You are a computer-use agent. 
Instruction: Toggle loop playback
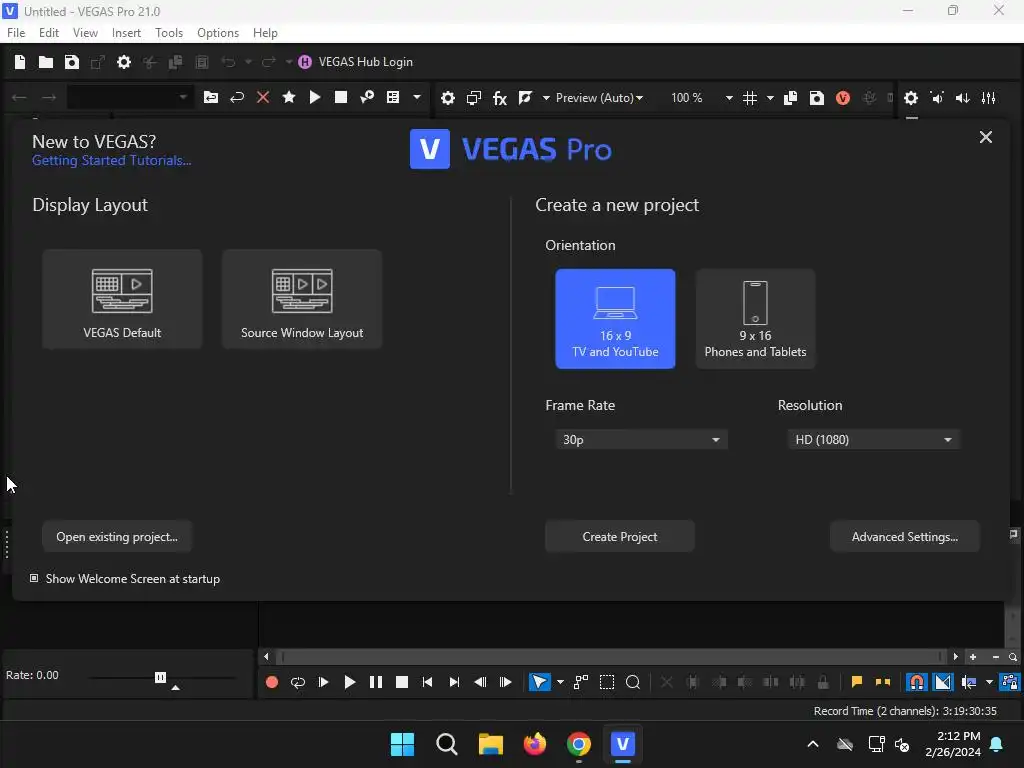click(298, 682)
